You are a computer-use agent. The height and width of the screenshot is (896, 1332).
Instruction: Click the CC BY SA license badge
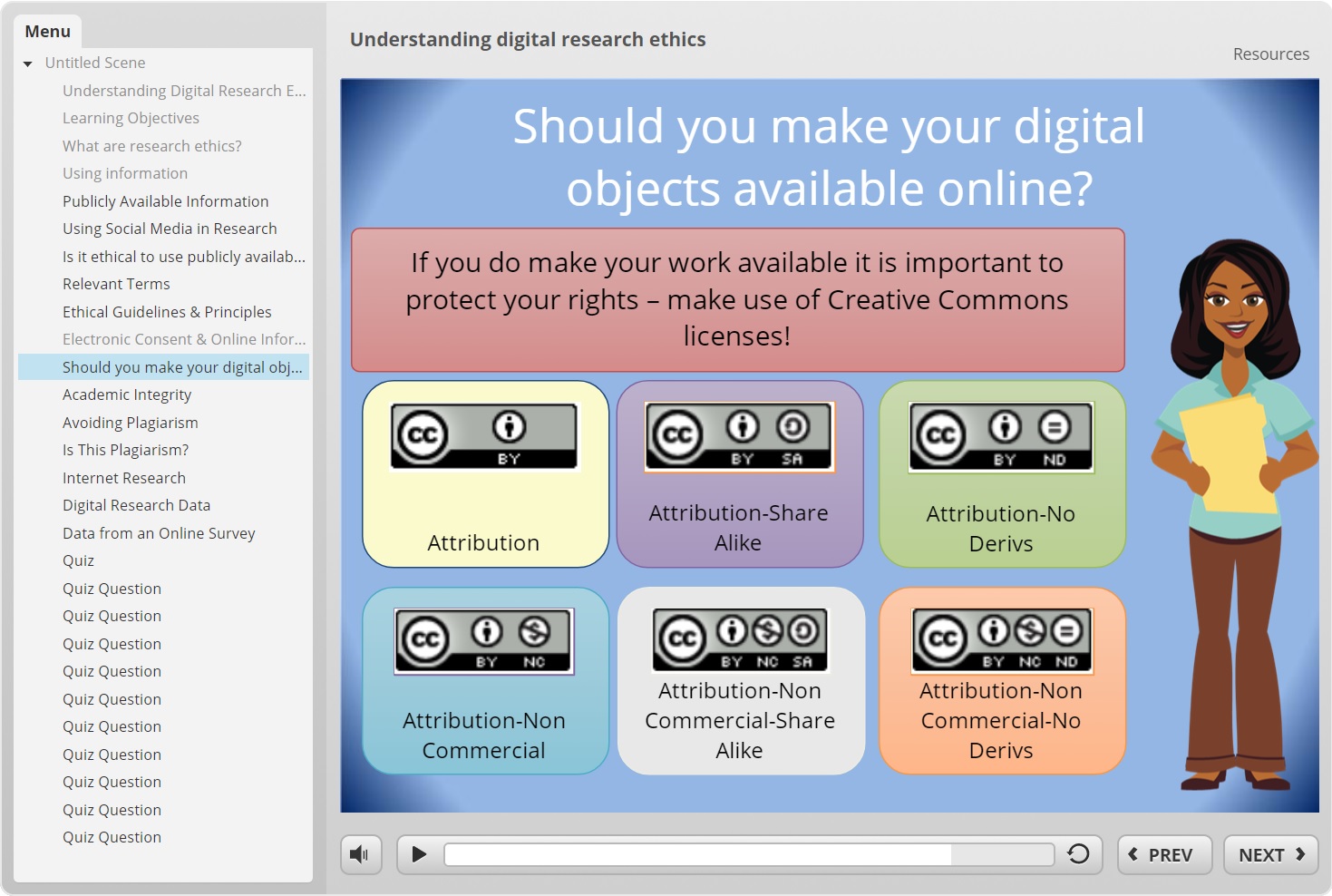[739, 437]
